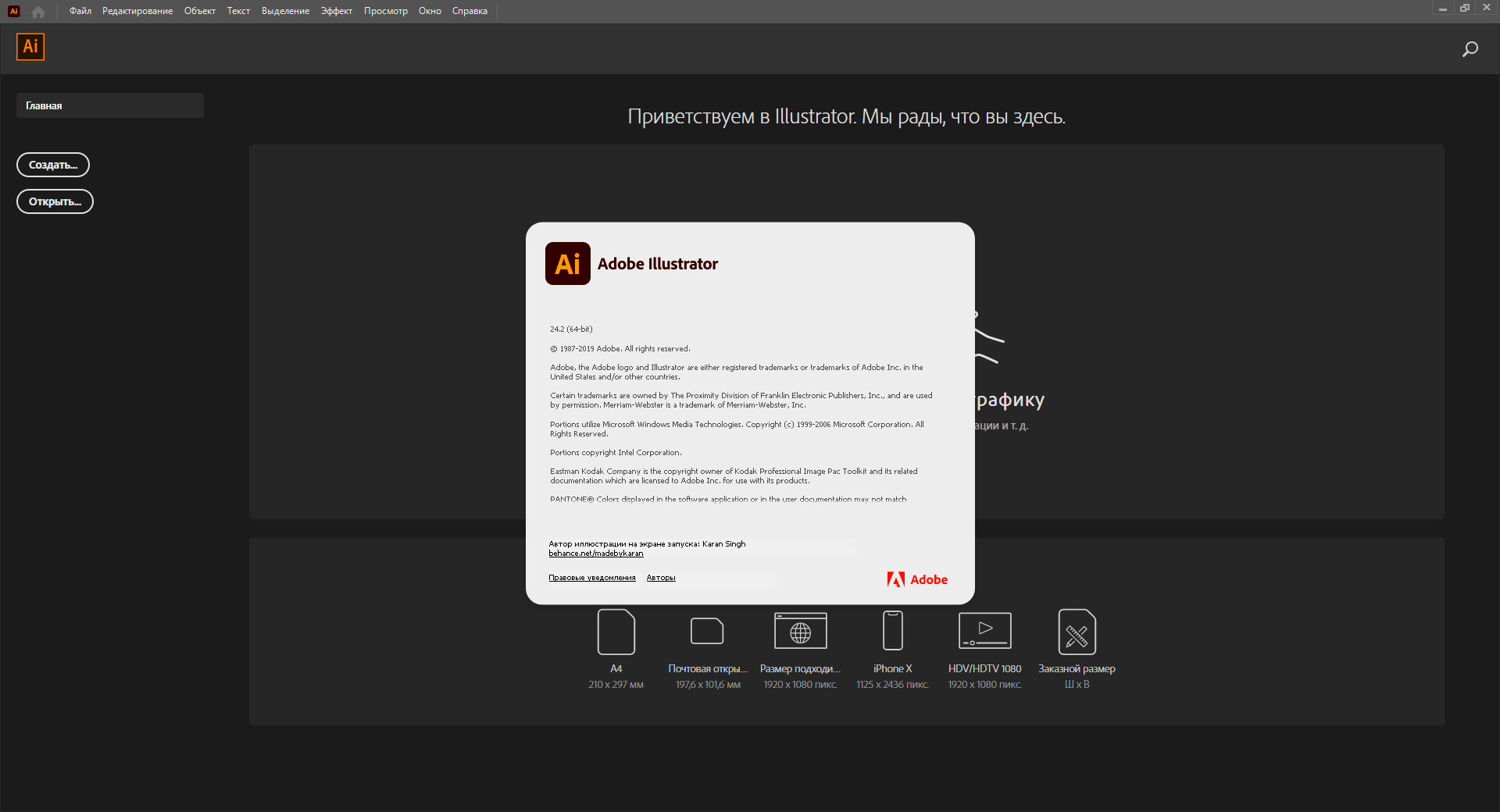
Task: Open the search magnifier icon
Action: (1470, 49)
